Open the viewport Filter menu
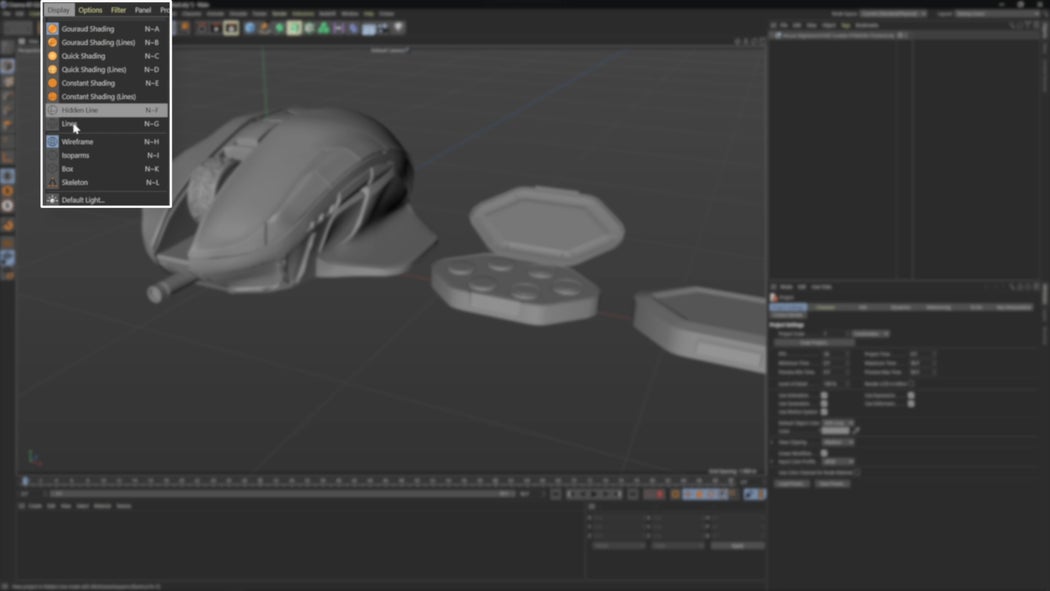Screen dimensions: 1050x591 coord(118,10)
